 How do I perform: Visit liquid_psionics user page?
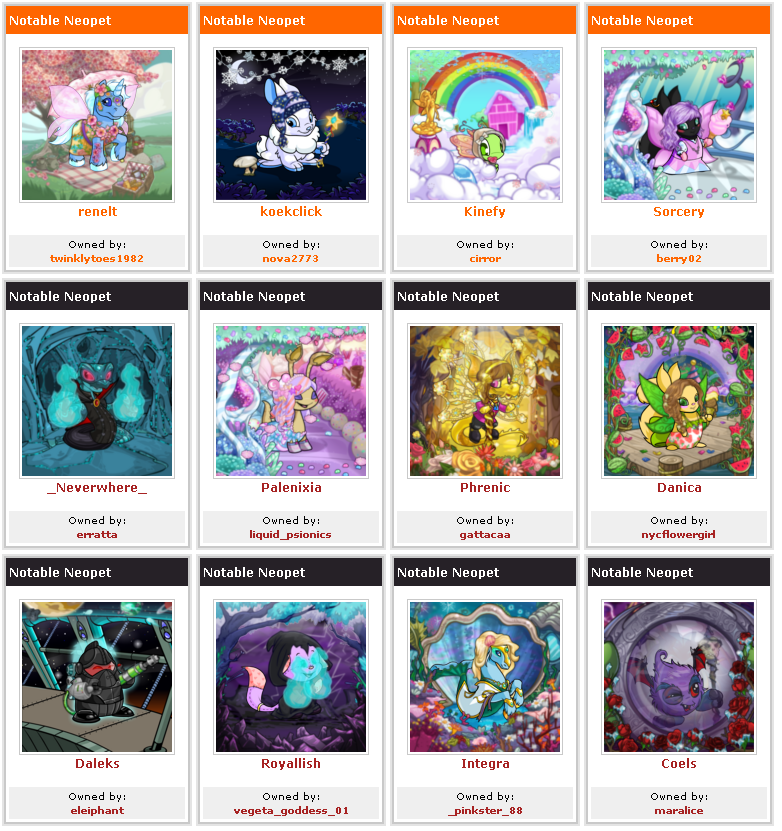point(291,536)
